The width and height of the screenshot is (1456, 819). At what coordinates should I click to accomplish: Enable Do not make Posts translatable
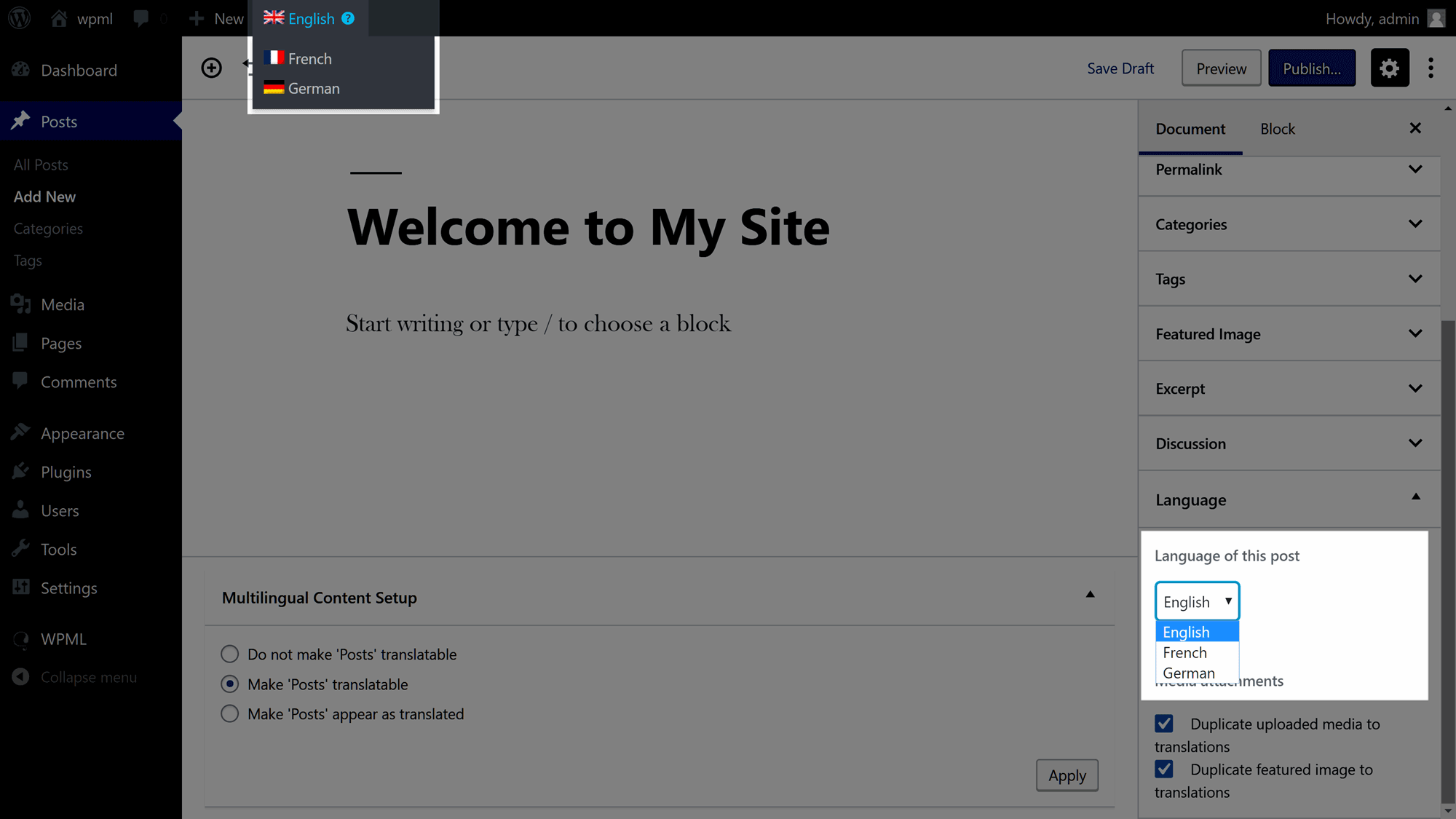click(230, 654)
